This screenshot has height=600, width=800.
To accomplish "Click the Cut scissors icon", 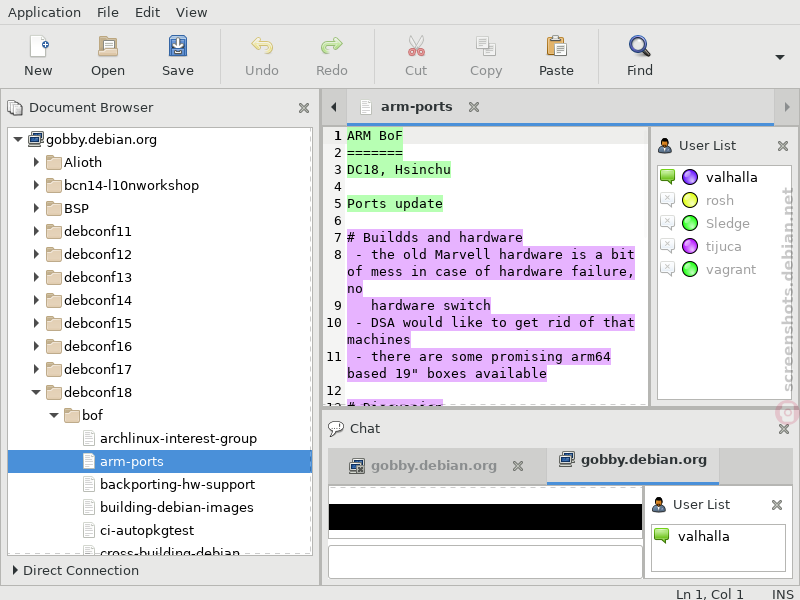I will click(416, 46).
